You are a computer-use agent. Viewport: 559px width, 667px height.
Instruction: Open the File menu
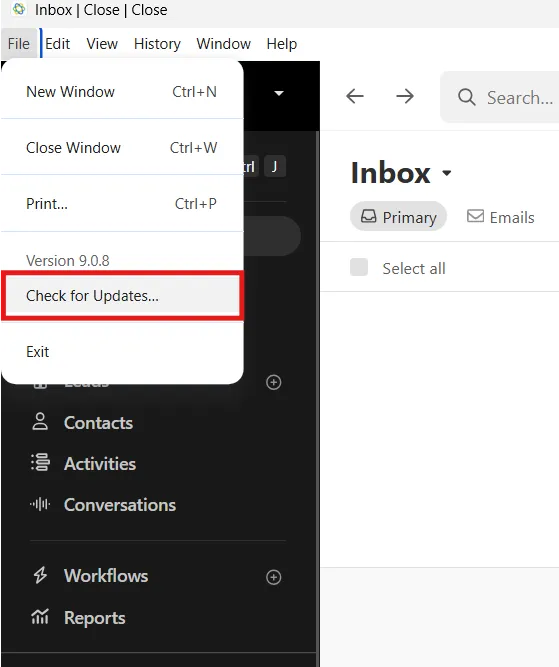[x=19, y=44]
